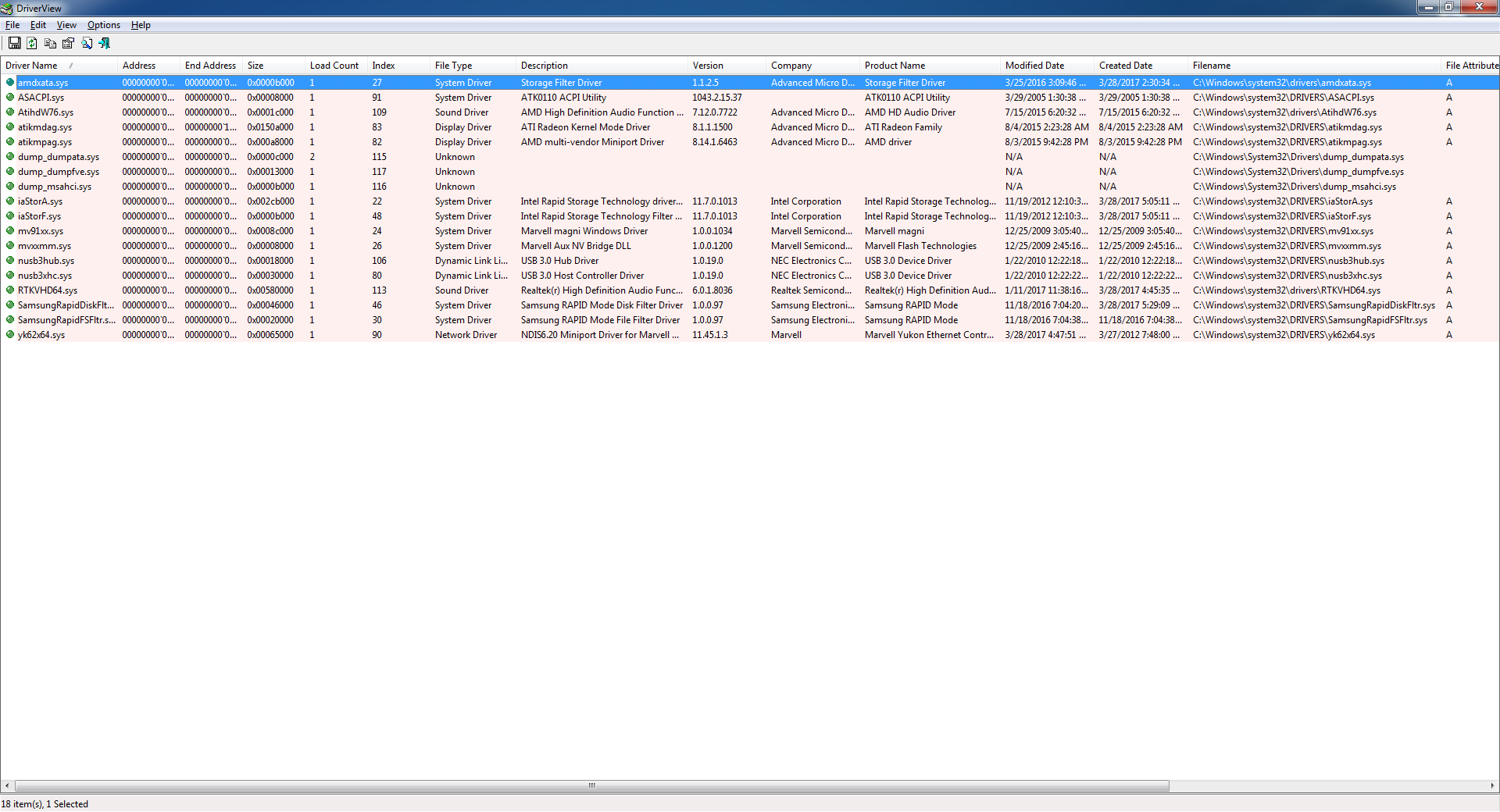This screenshot has height=812, width=1500.
Task: Open the View menu
Action: (x=66, y=25)
